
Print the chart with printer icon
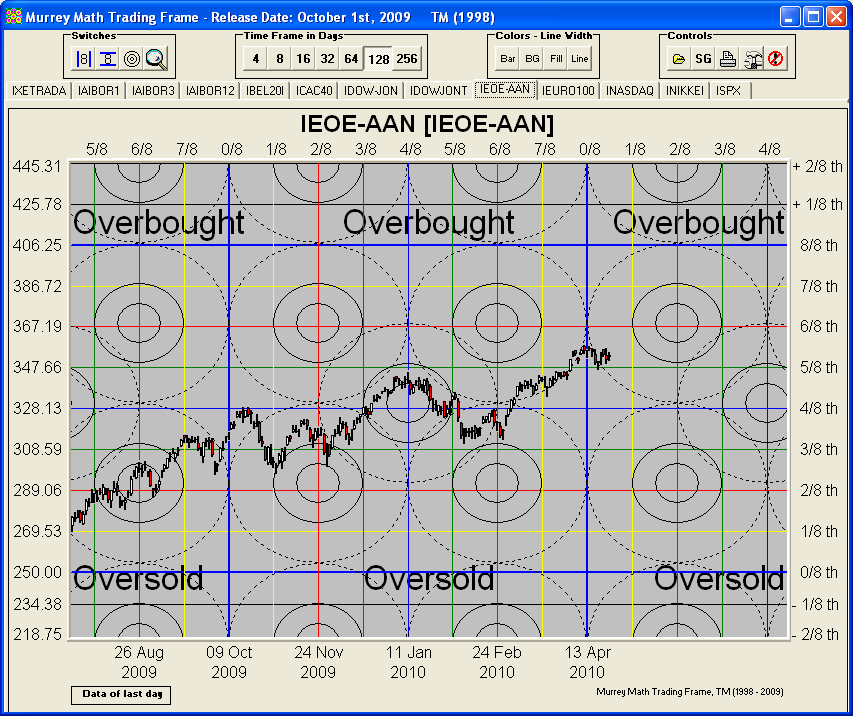pos(728,59)
